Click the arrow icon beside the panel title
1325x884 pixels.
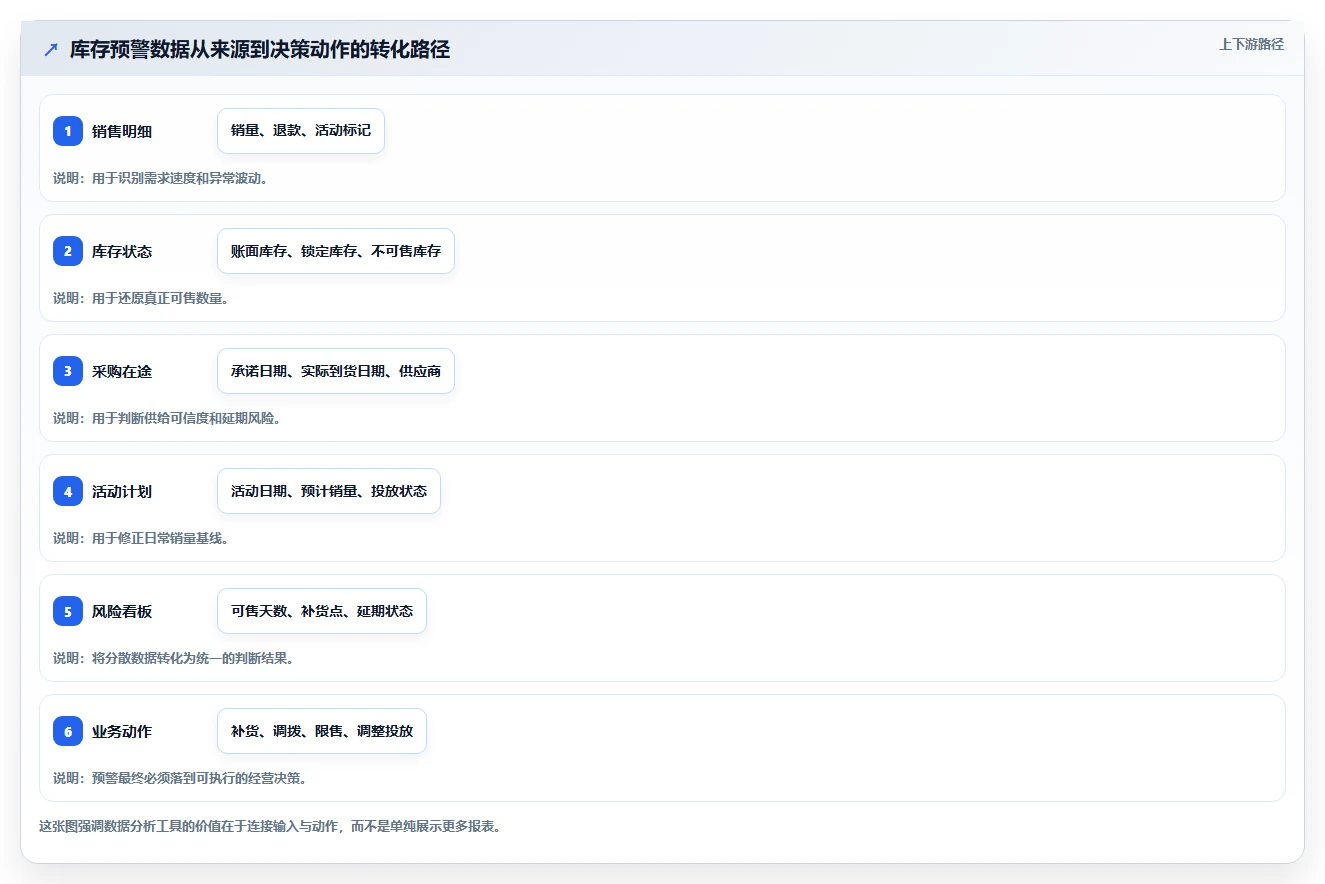tap(51, 50)
